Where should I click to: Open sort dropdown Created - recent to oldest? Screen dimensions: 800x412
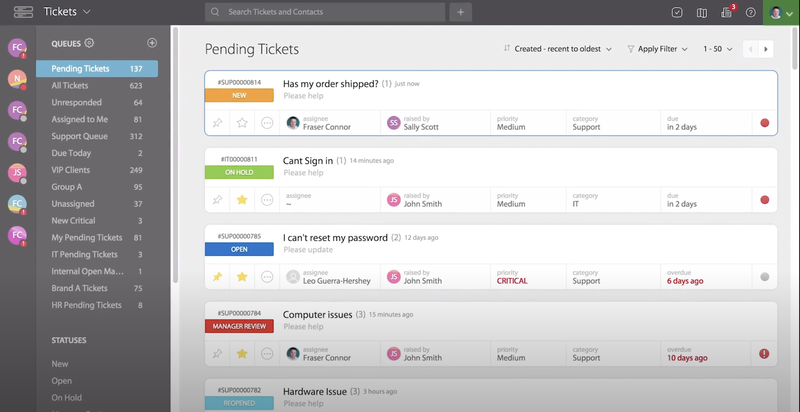(x=558, y=49)
